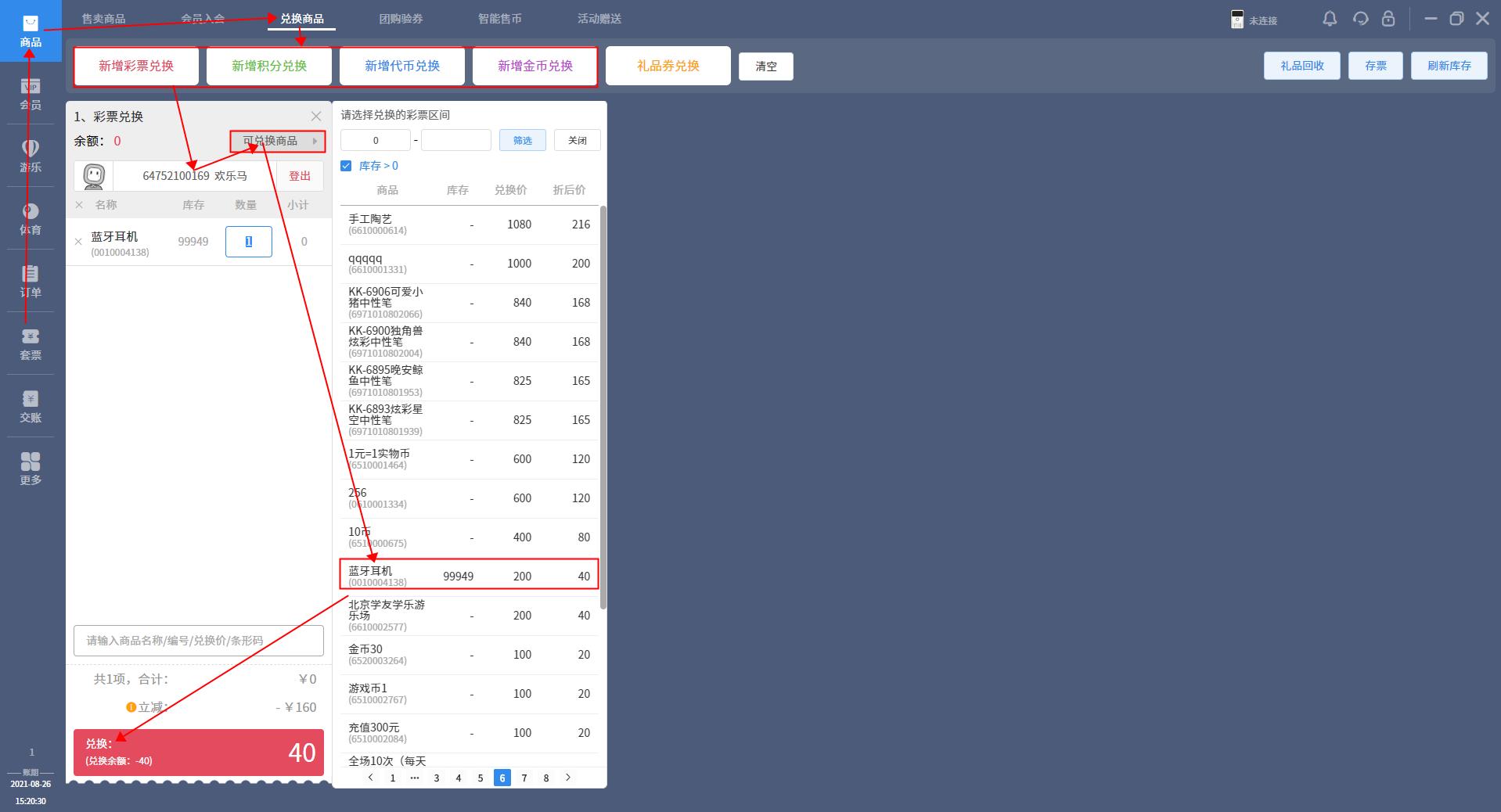Viewport: 1501px width, 812px height.
Task: Open the 交账 sidebar section
Action: (x=31, y=407)
